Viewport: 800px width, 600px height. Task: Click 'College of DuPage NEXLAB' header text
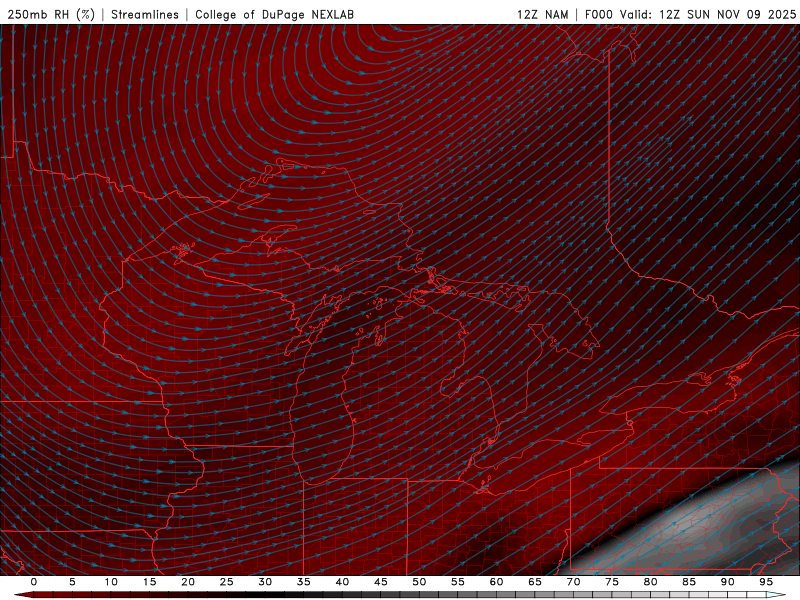point(274,14)
